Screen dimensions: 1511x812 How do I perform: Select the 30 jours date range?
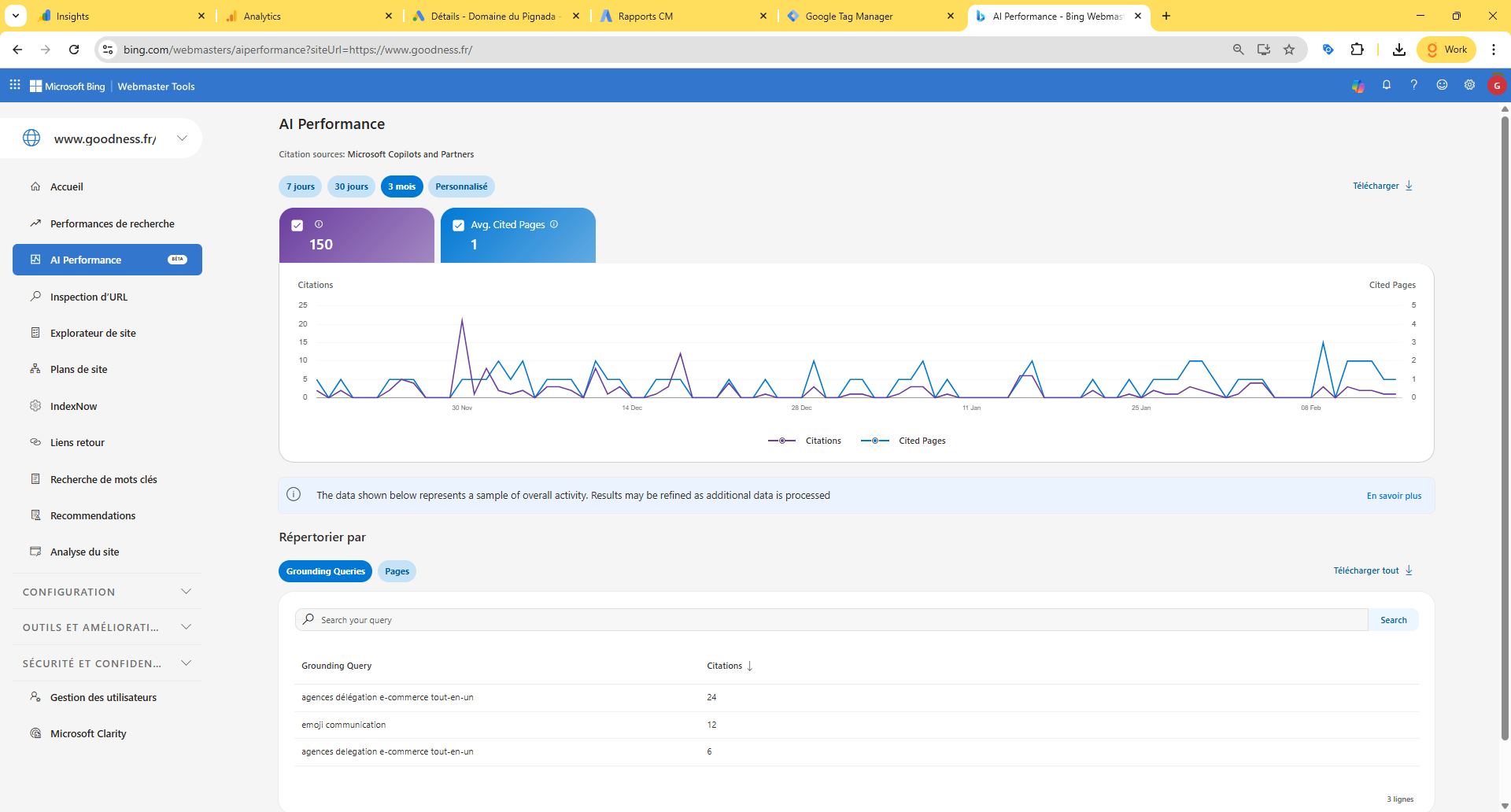(351, 186)
